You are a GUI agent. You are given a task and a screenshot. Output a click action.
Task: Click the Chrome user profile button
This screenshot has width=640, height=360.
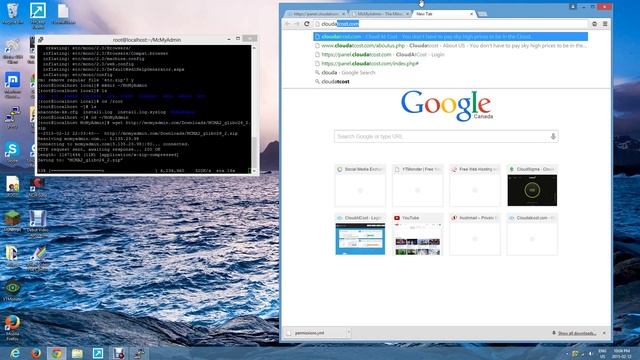pyautogui.click(x=573, y=7)
